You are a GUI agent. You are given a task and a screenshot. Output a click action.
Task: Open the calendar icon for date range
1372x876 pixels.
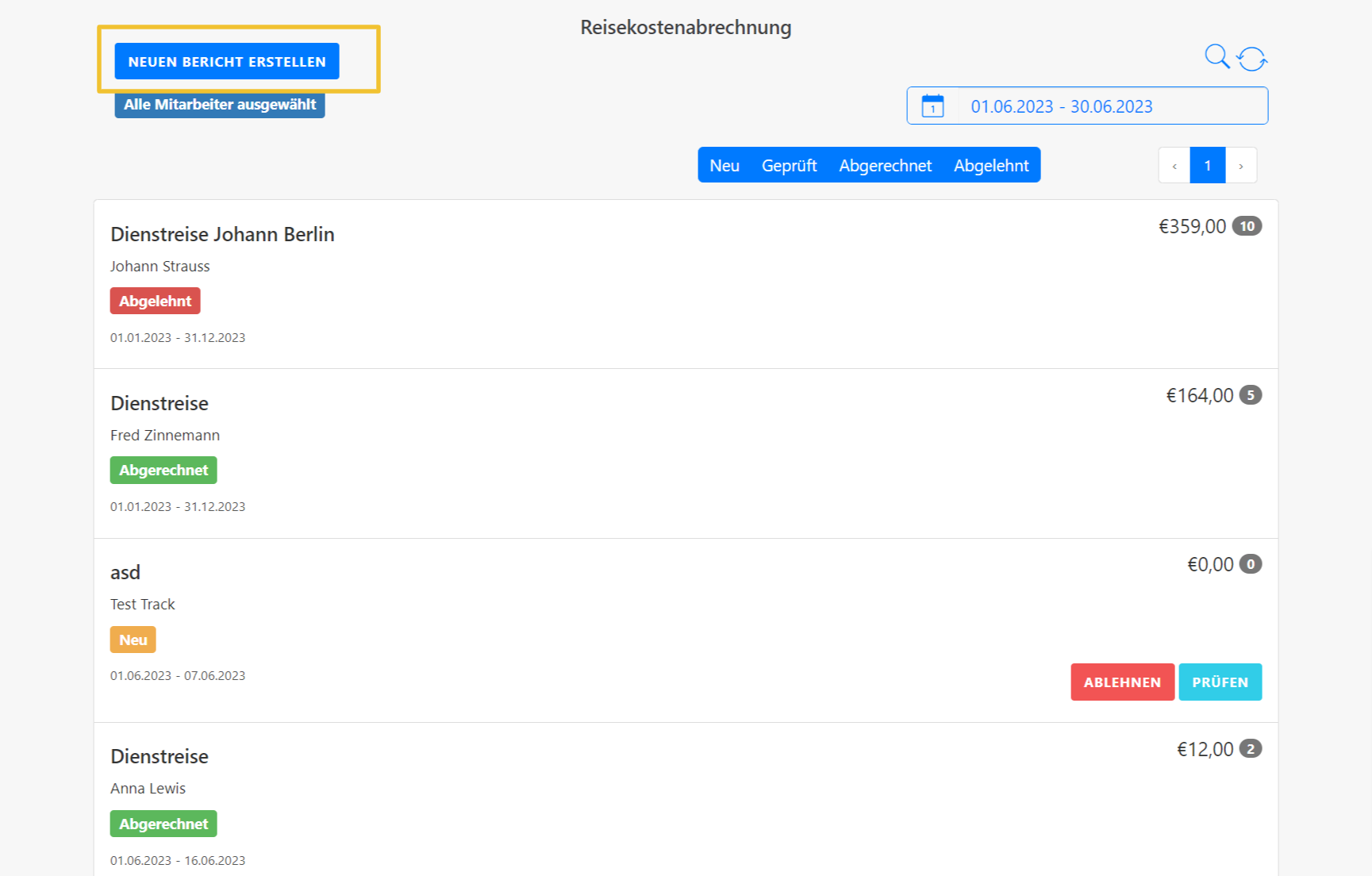pyautogui.click(x=932, y=106)
